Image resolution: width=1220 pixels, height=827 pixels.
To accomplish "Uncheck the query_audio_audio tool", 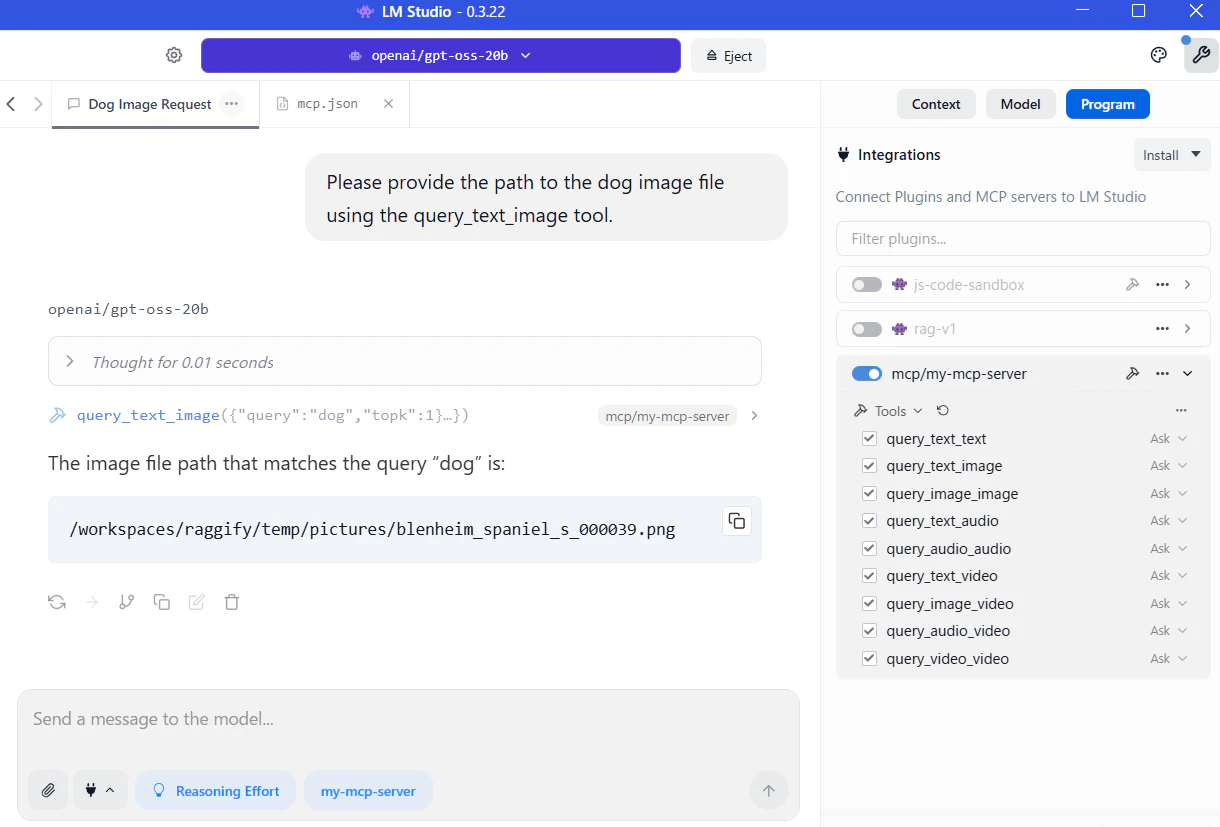I will pos(869,549).
